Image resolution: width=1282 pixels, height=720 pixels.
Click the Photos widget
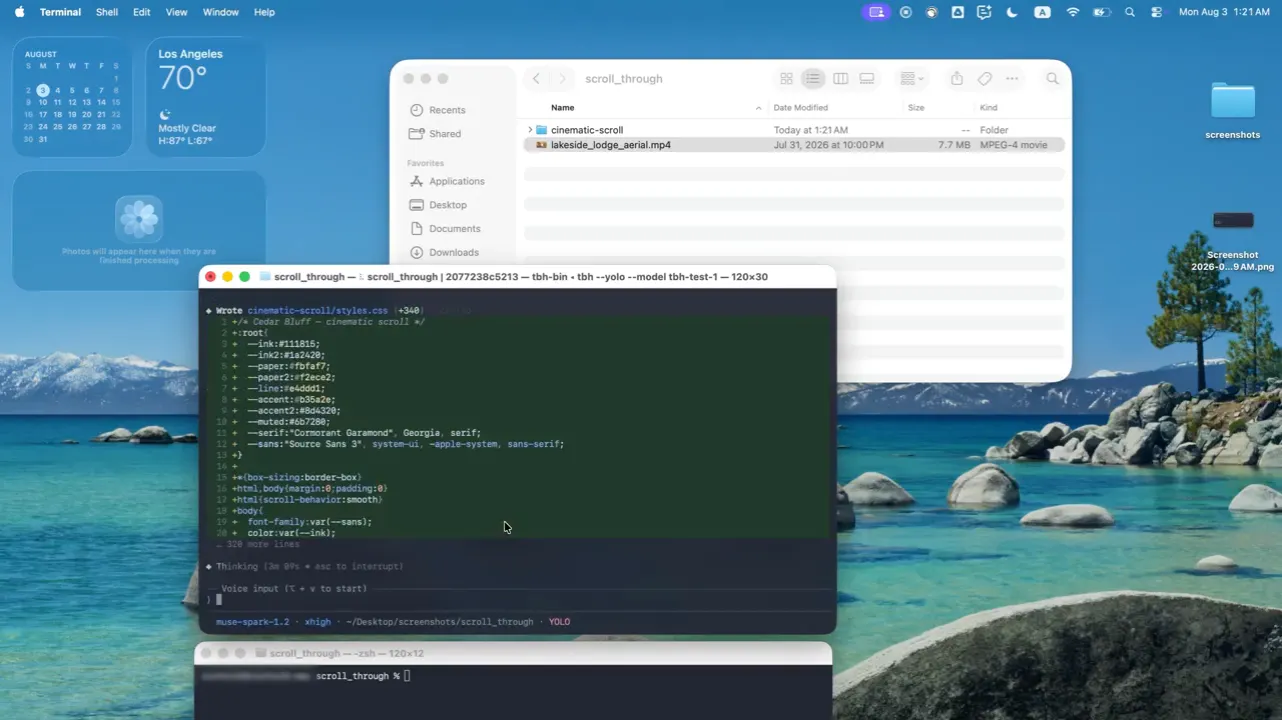(x=139, y=231)
